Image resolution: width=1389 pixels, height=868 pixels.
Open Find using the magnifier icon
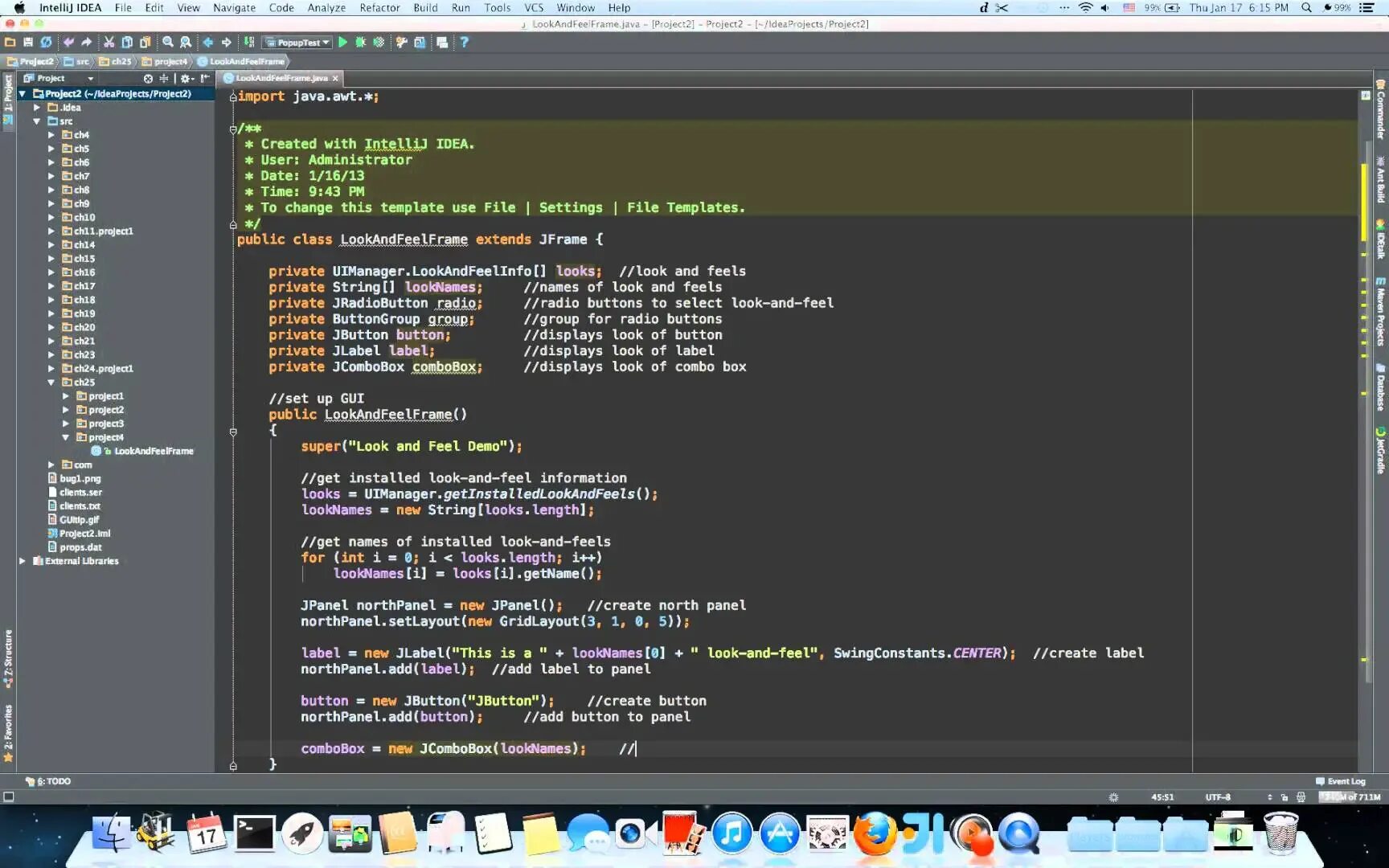pos(168,43)
